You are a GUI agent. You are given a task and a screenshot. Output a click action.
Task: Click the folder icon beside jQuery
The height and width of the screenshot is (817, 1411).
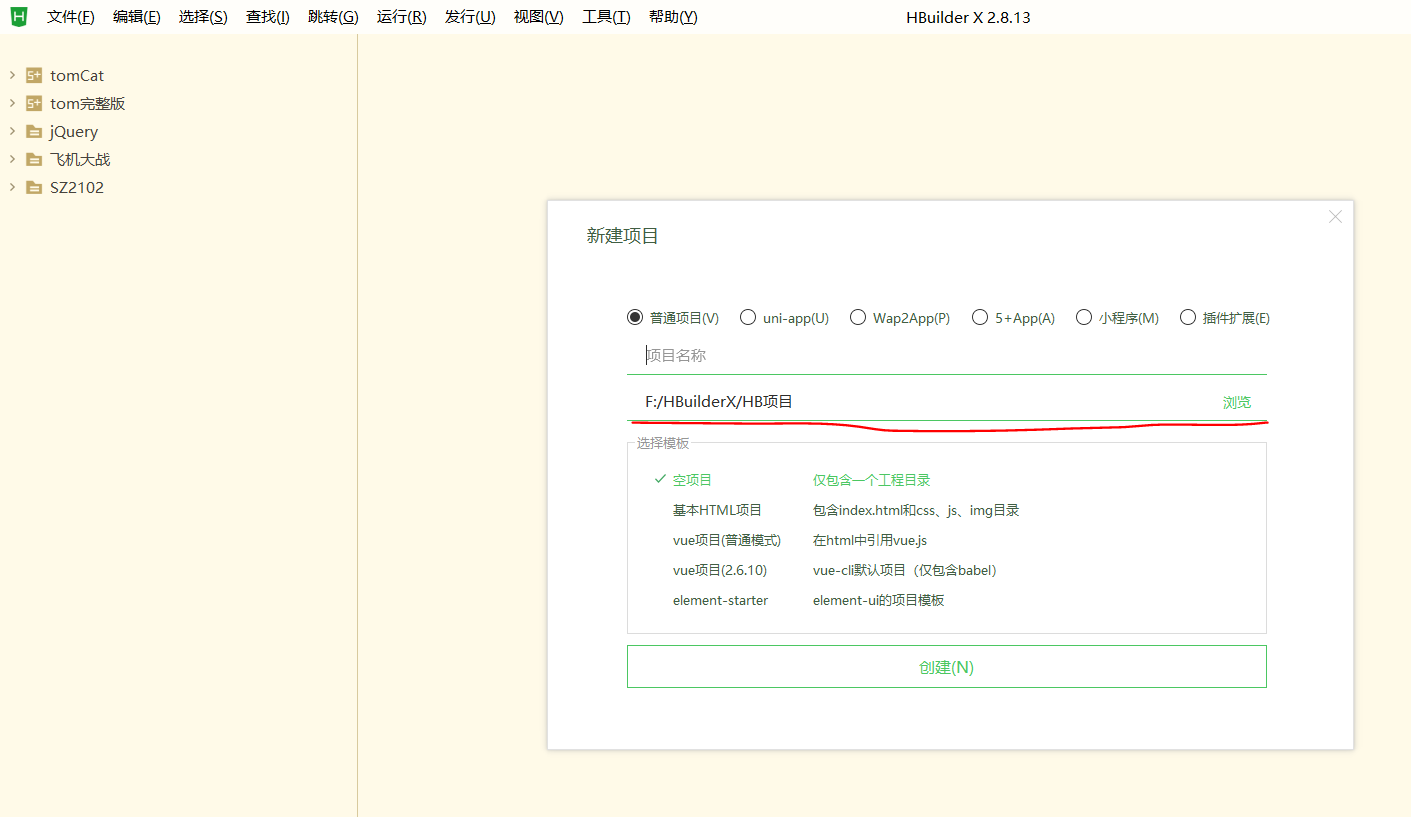(33, 131)
